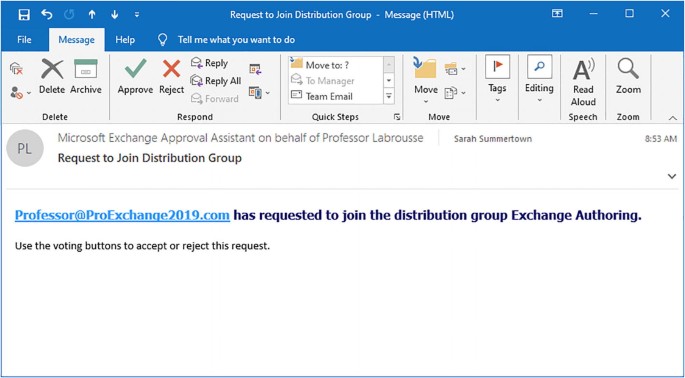This screenshot has height=378, width=685.
Task: Expand the Quick Steps gallery
Action: coord(389,96)
